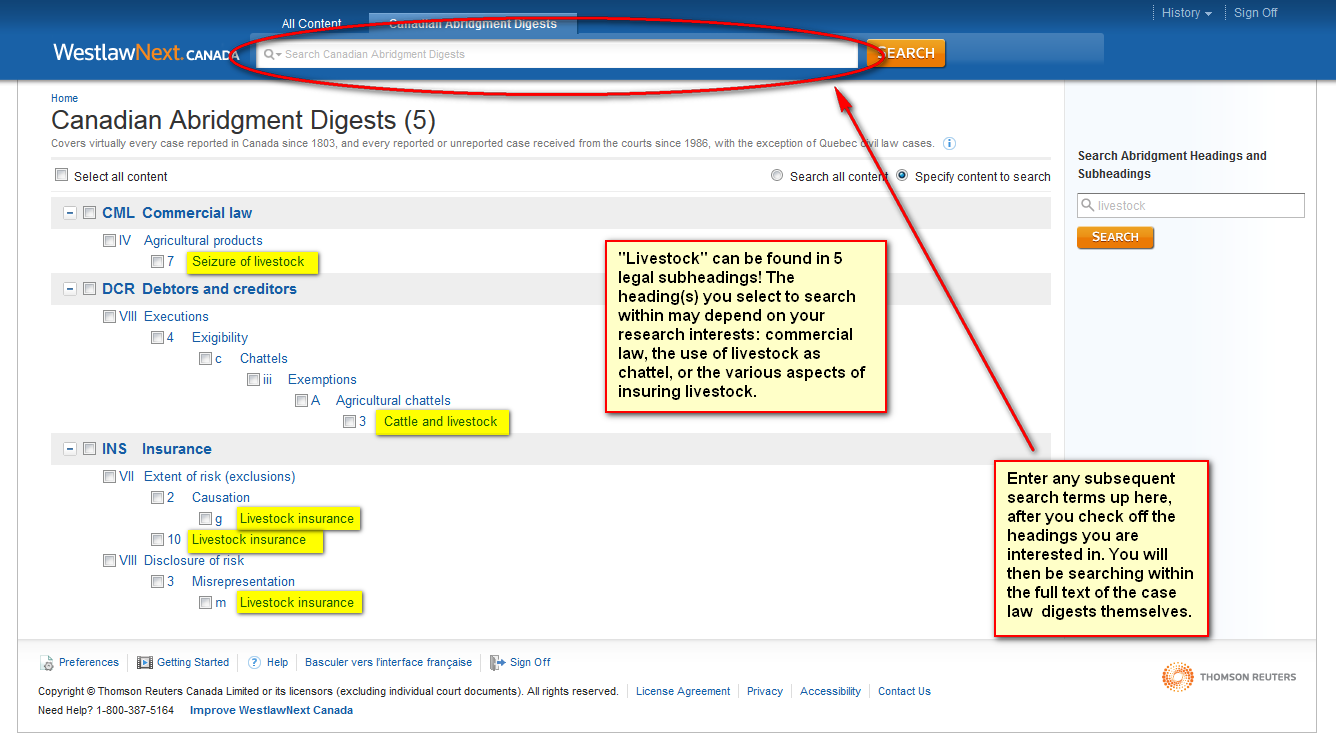Focus the headings search field containing livestock

(x=1191, y=205)
